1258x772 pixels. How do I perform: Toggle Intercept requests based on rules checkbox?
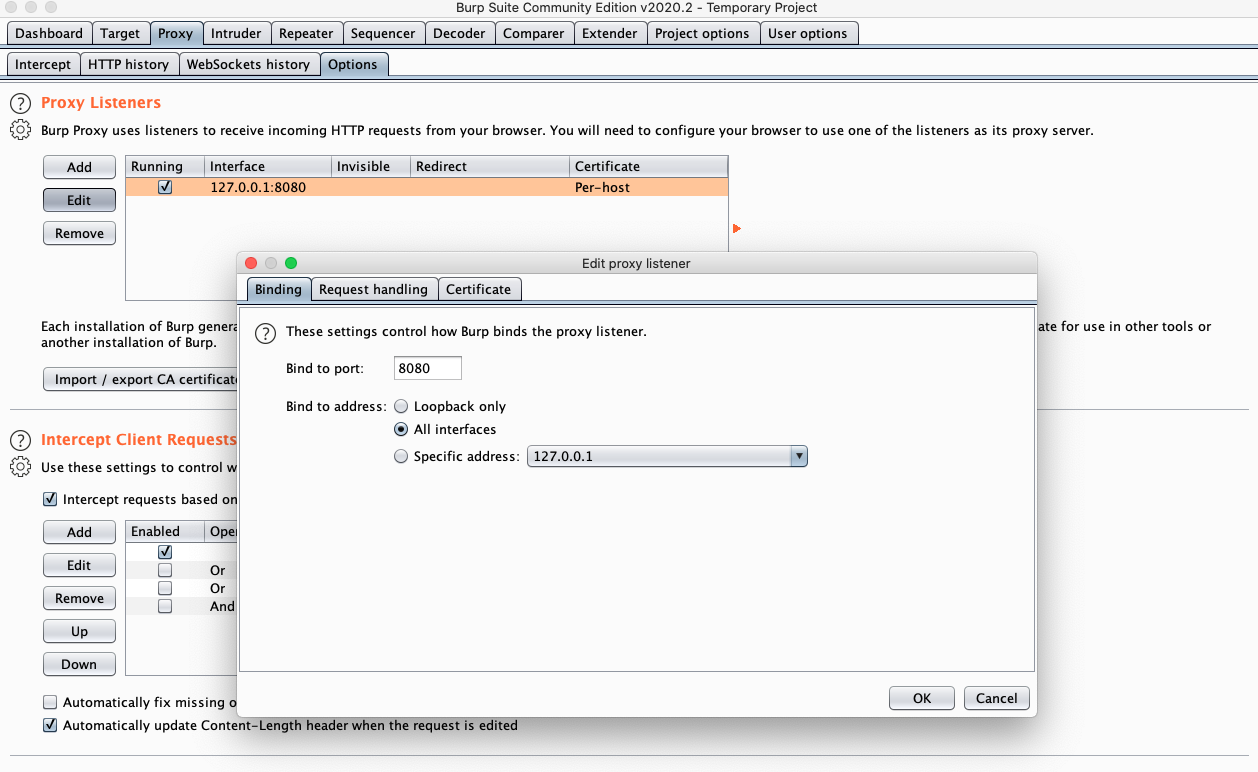50,500
